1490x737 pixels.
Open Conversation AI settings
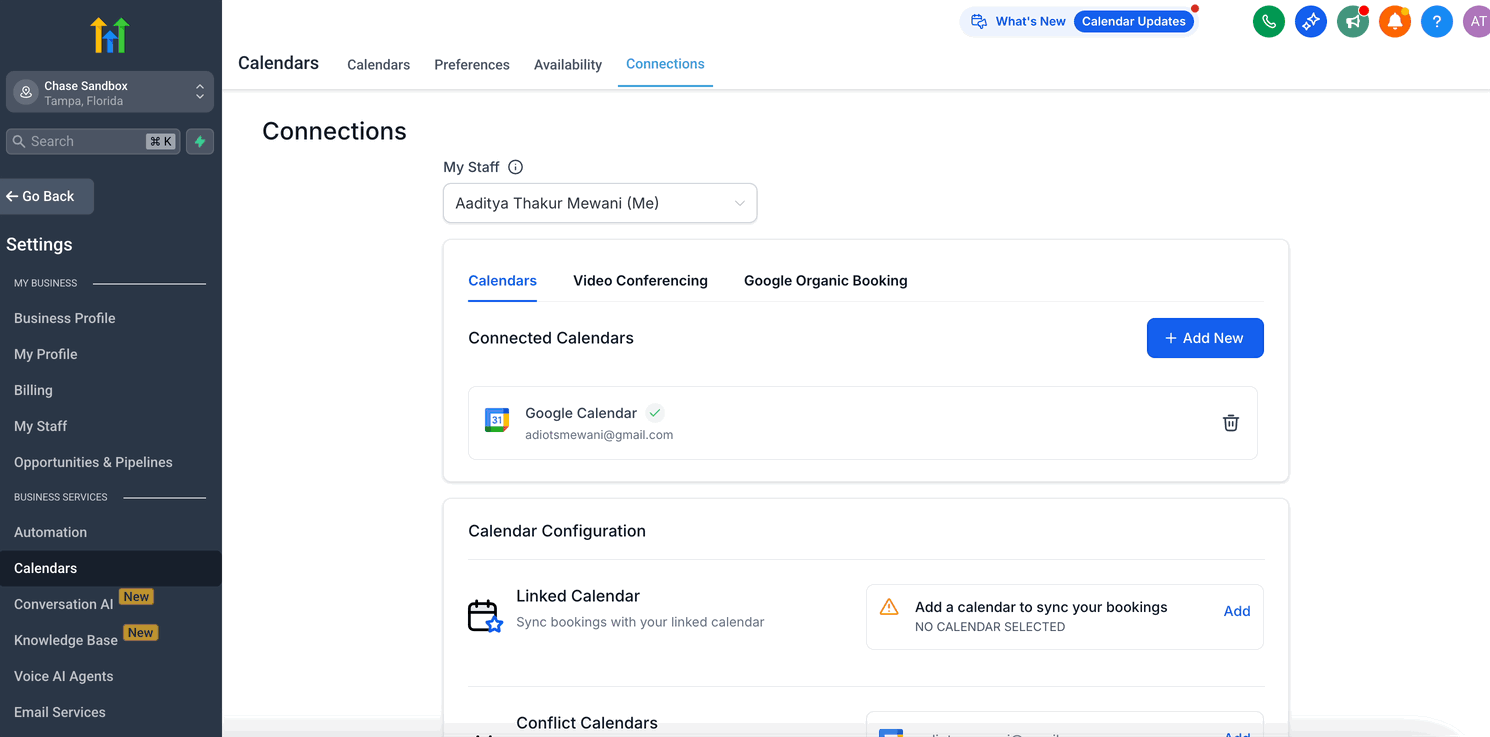point(64,604)
